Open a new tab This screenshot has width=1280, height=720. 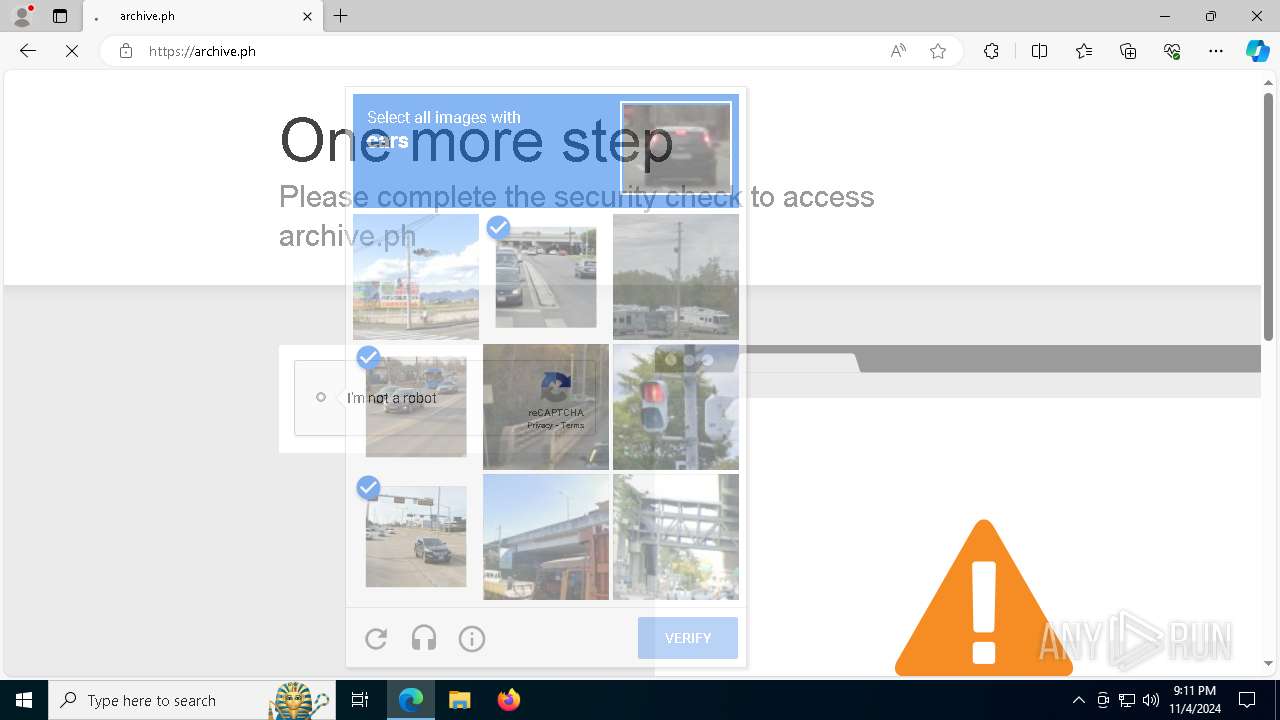tap(341, 16)
